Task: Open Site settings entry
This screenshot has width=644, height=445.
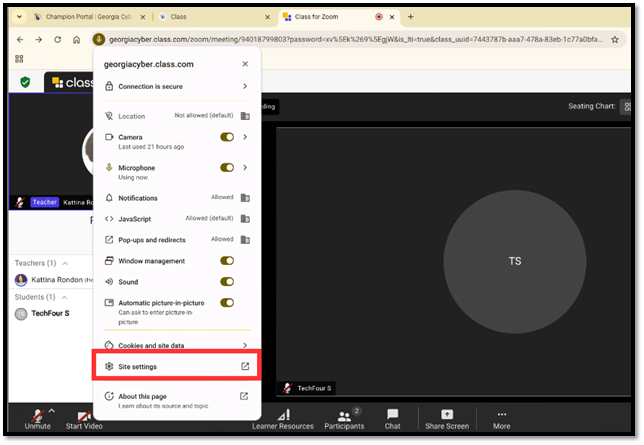Action: [177, 366]
